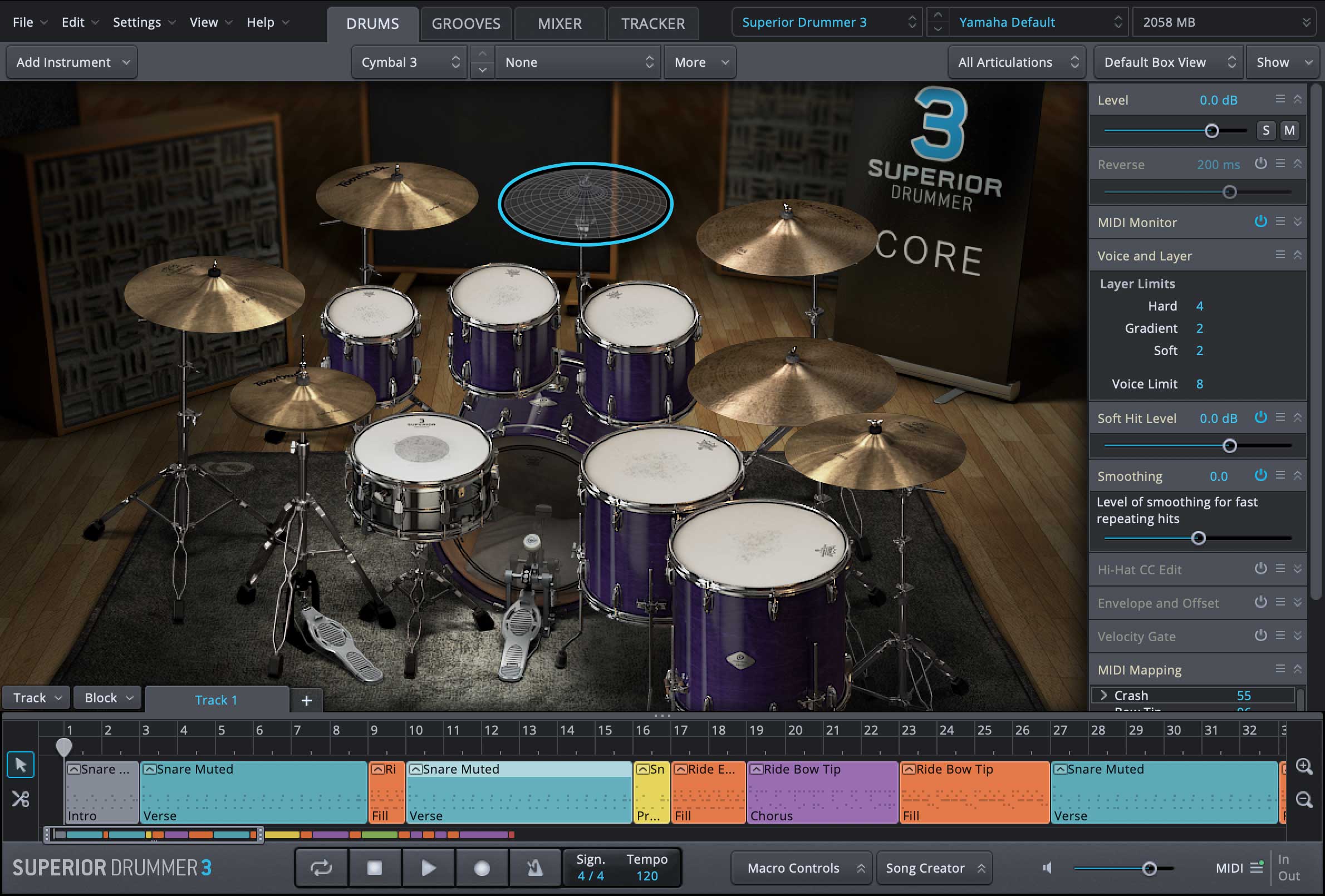Click the timeline zoom out magnifier
The height and width of the screenshot is (896, 1325).
(1304, 799)
